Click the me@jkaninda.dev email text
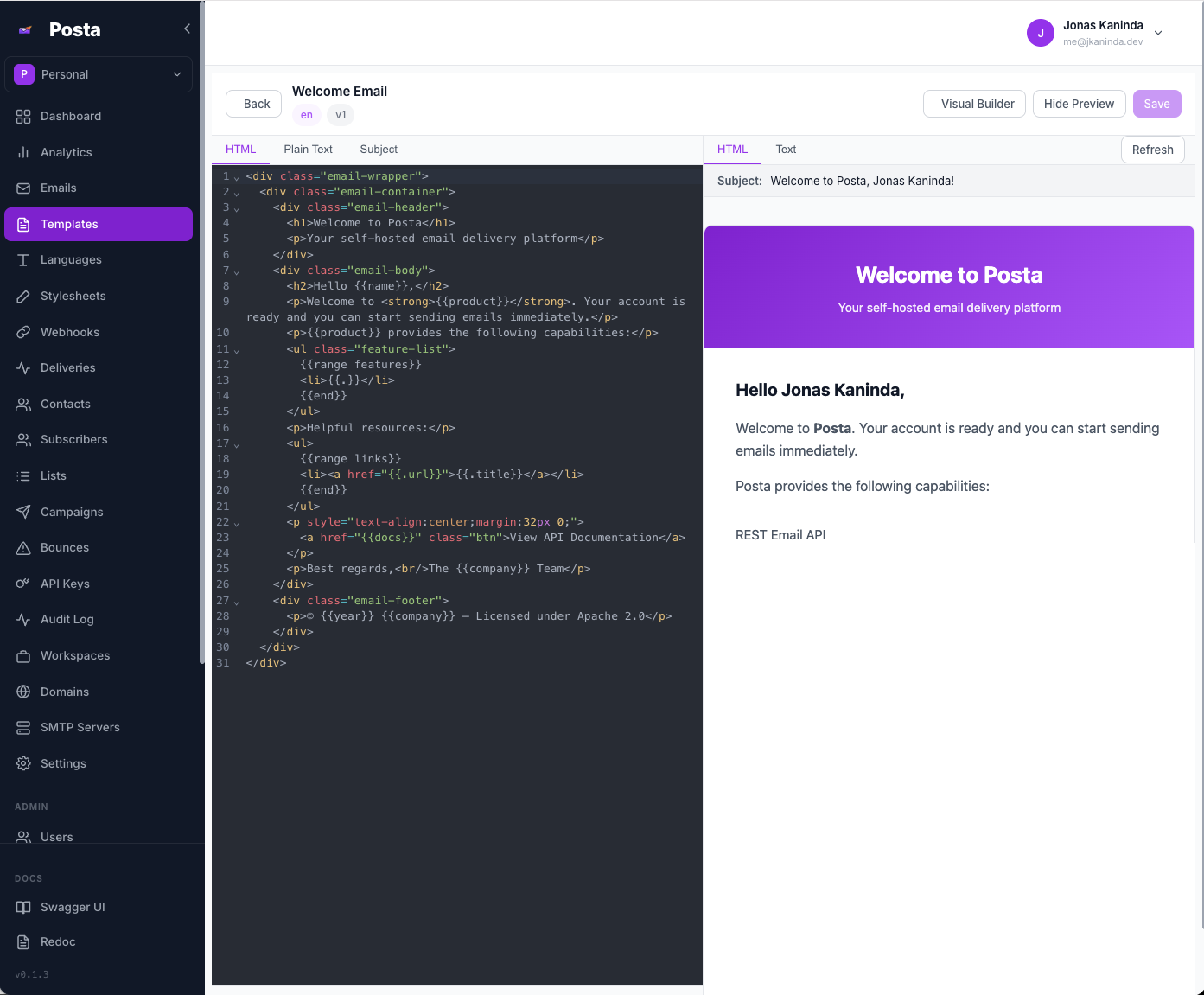The height and width of the screenshot is (995, 1204). pyautogui.click(x=1103, y=41)
